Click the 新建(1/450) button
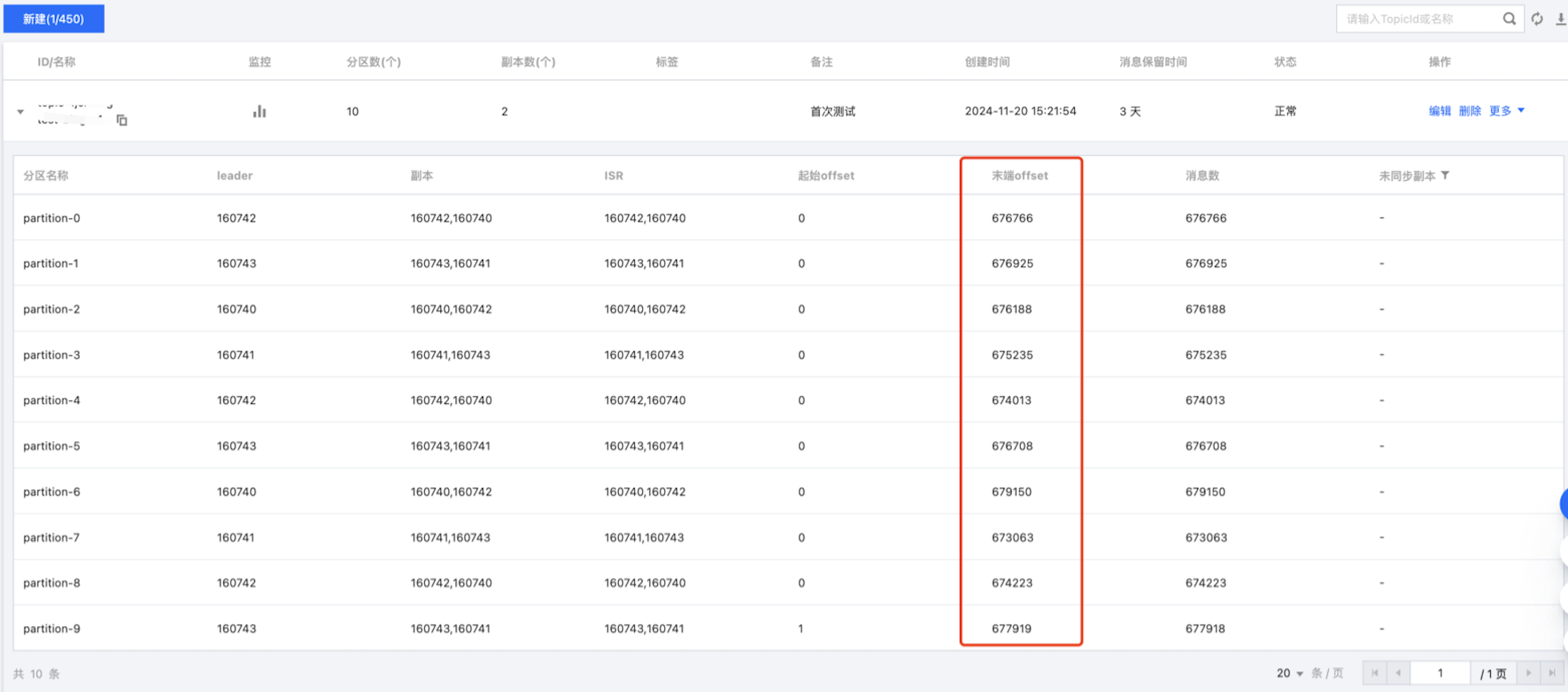The width and height of the screenshot is (1568, 692). 54,19
